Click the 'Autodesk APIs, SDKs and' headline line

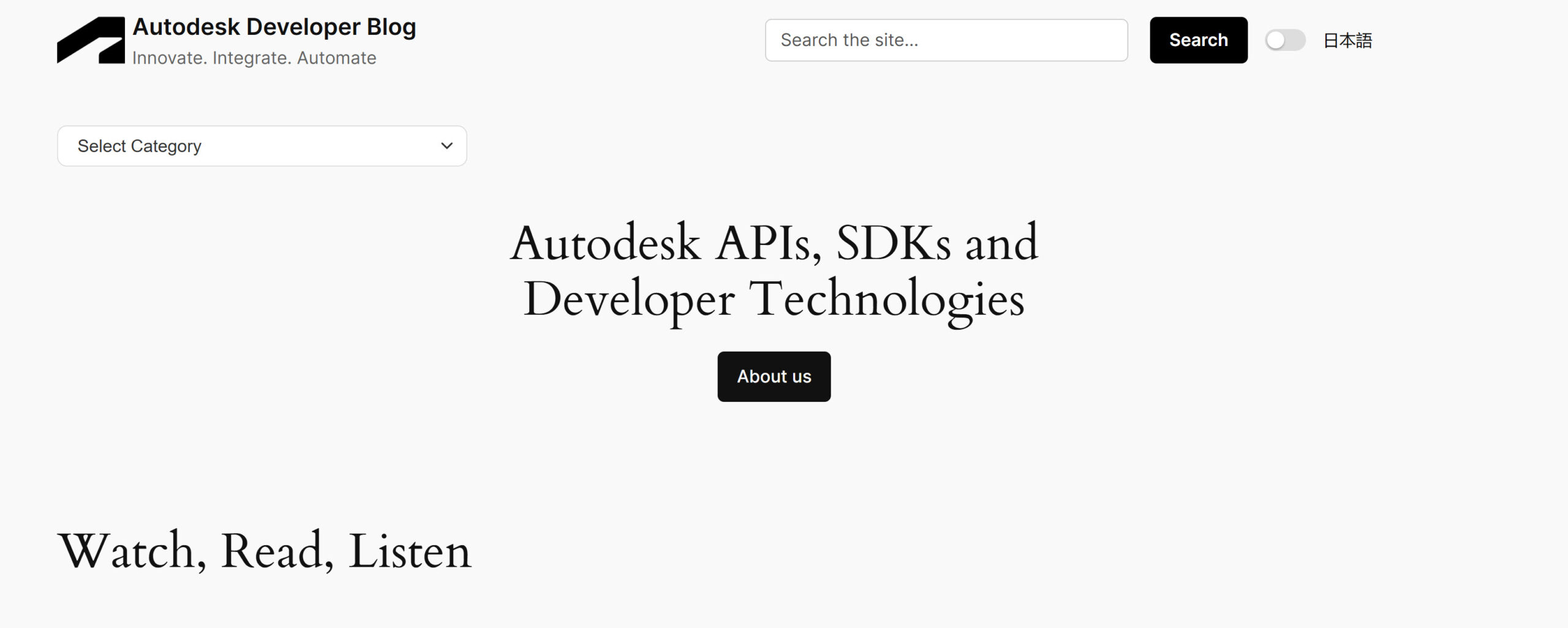point(774,244)
